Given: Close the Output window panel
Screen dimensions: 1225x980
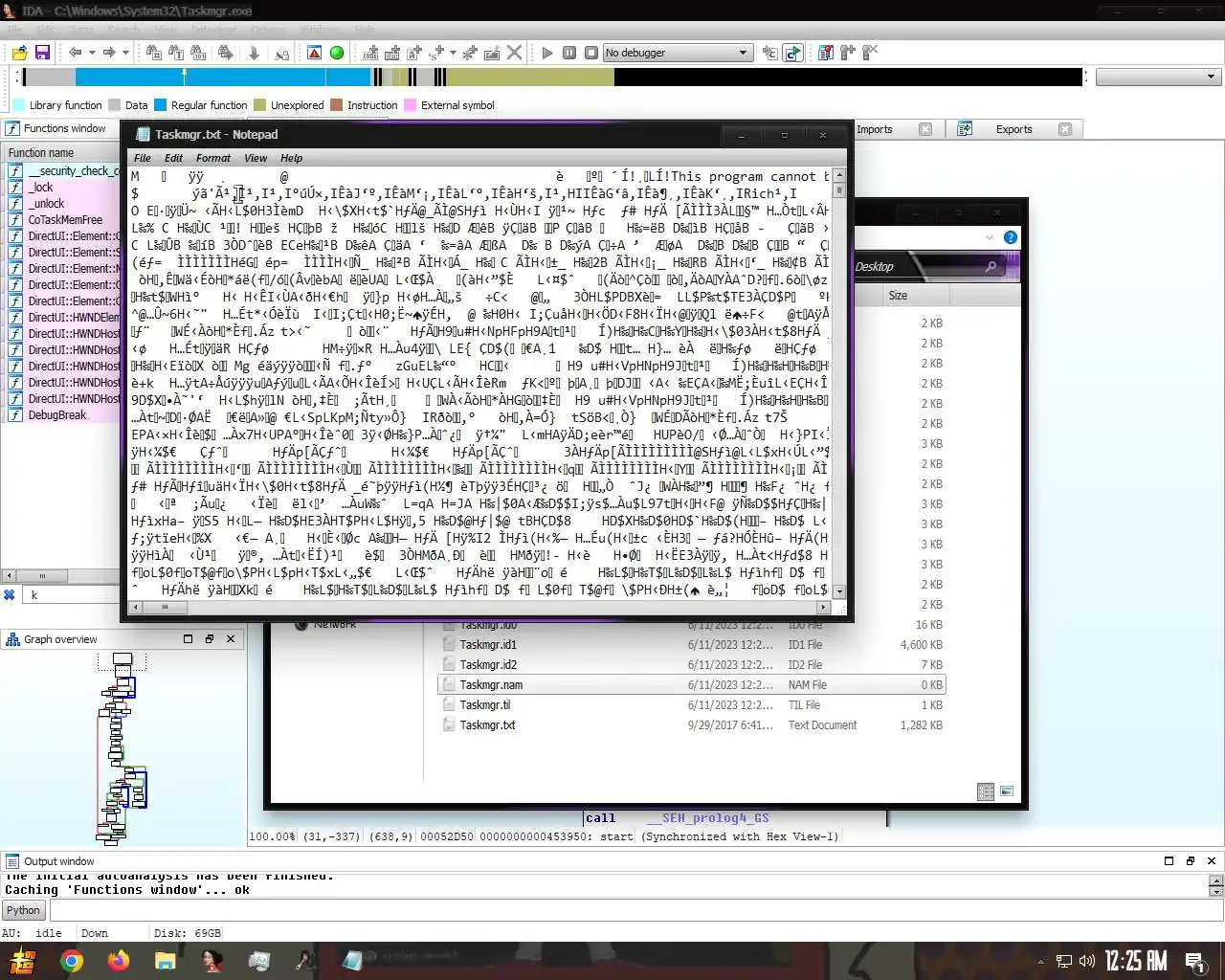Looking at the screenshot, I should [1212, 861].
